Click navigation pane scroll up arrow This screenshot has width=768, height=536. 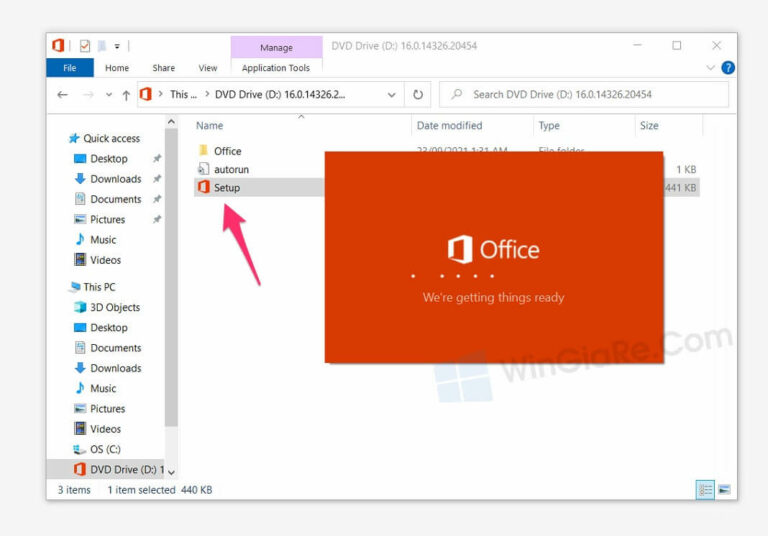pos(171,122)
